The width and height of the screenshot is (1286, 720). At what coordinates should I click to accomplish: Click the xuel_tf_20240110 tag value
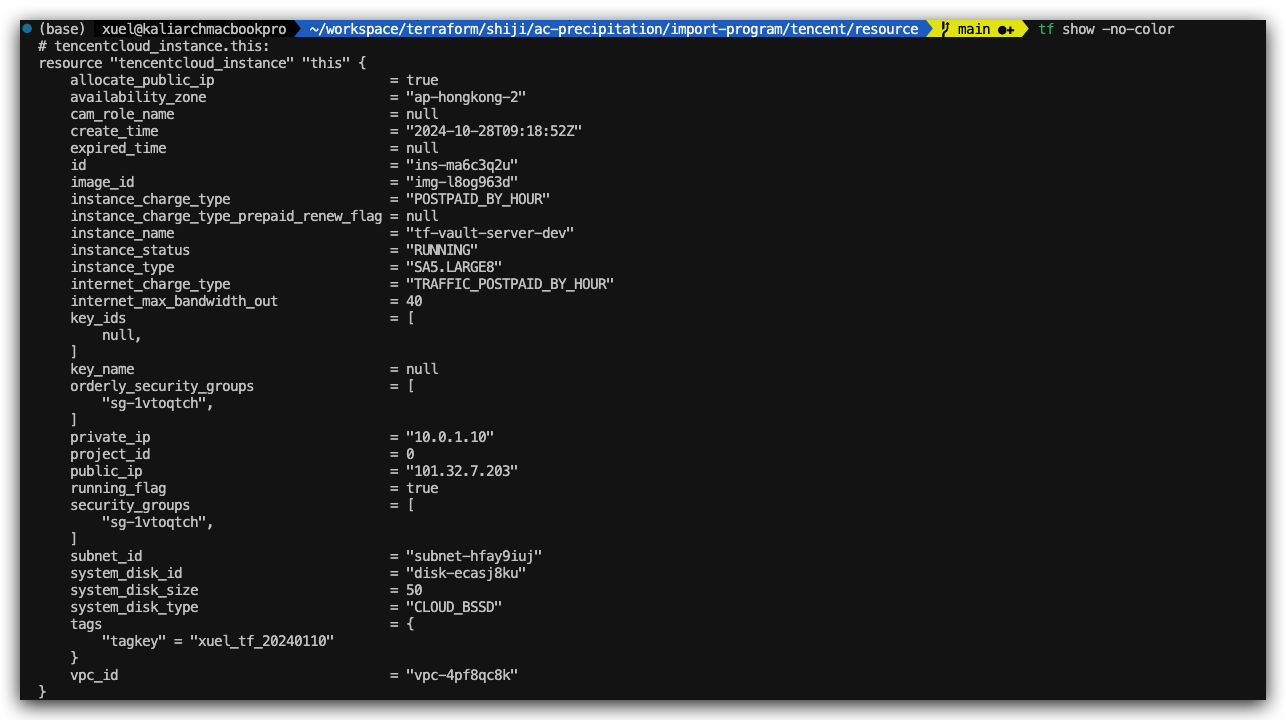coord(262,641)
